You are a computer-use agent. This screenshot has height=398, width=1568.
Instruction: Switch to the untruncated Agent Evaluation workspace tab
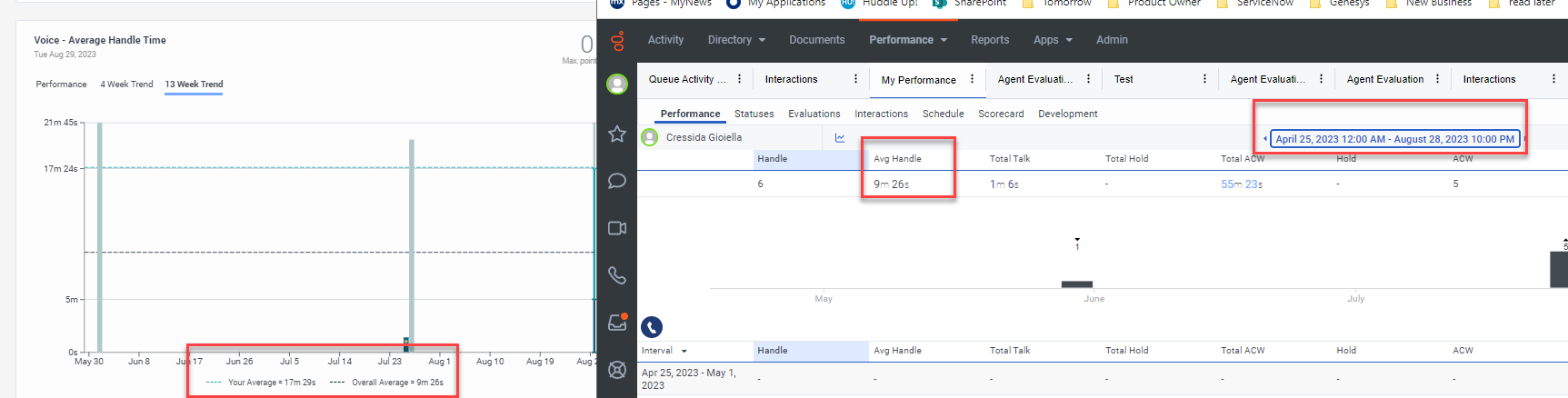click(1385, 79)
